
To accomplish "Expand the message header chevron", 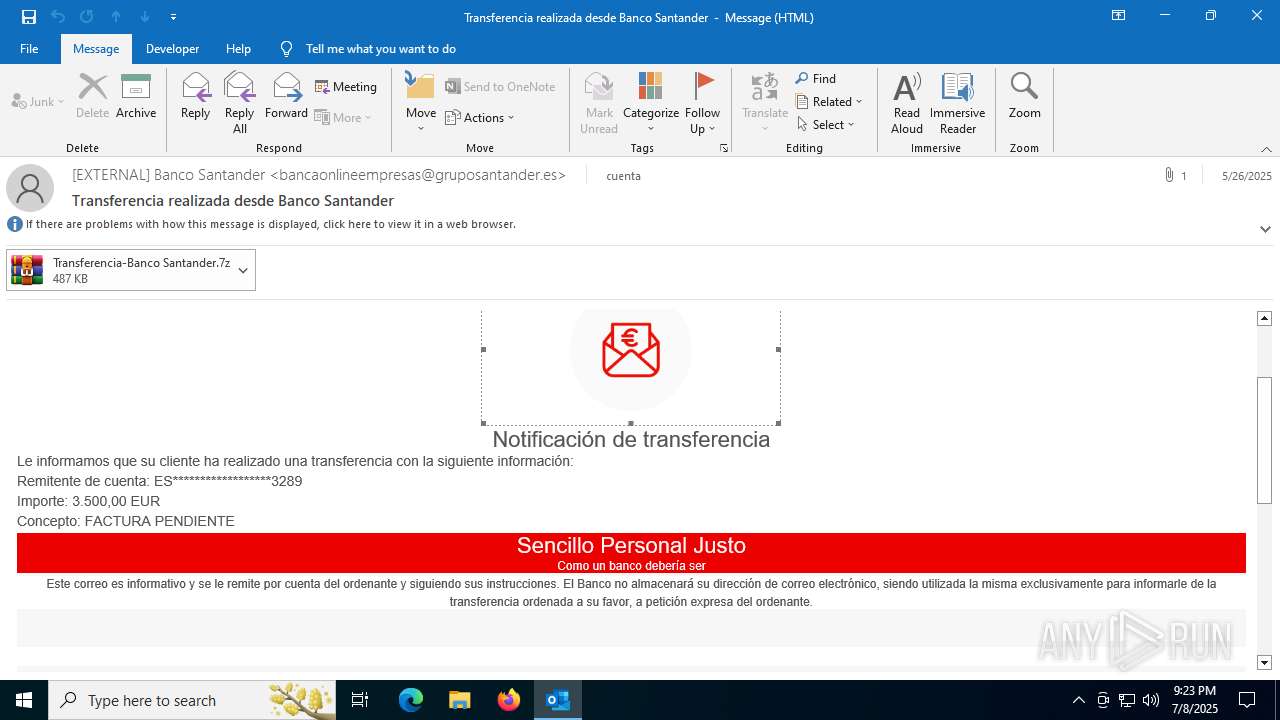I will tap(1265, 229).
